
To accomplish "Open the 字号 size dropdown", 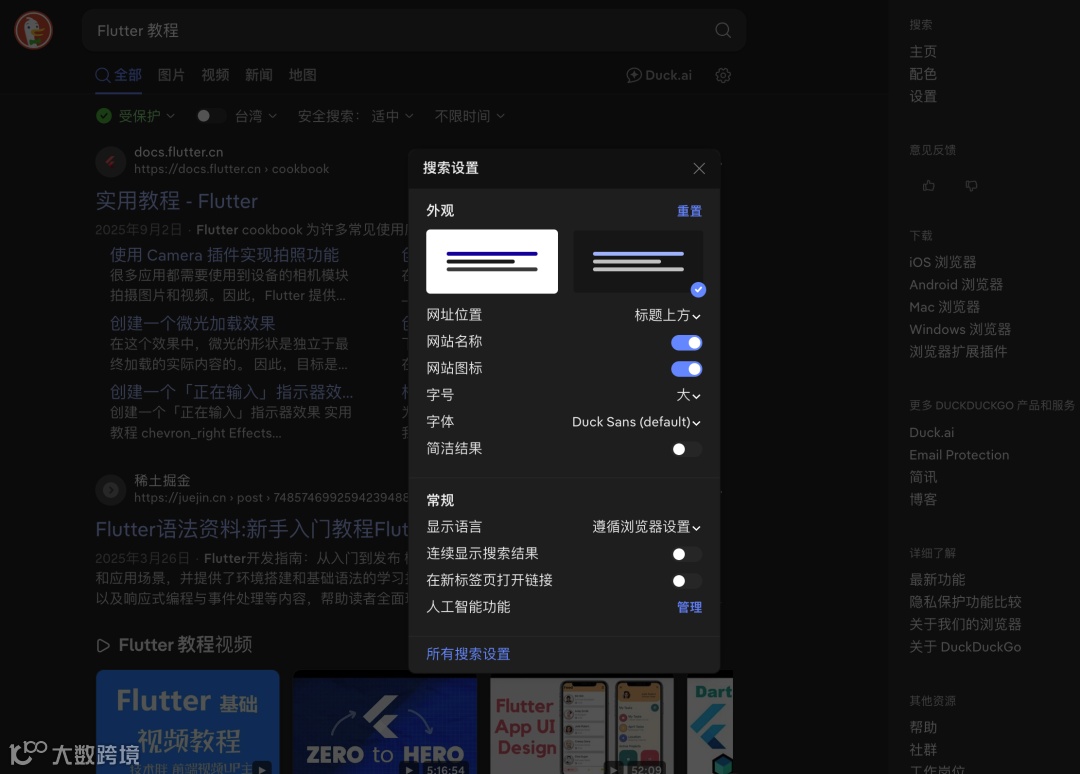I will 688,395.
